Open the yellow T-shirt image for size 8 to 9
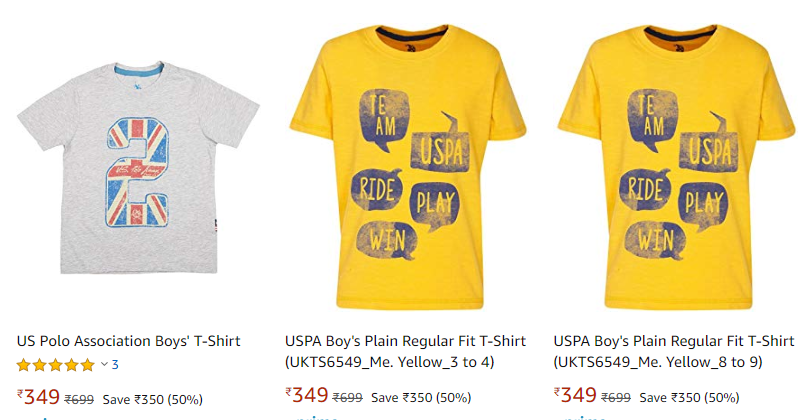The height and width of the screenshot is (420, 804). click(x=676, y=167)
